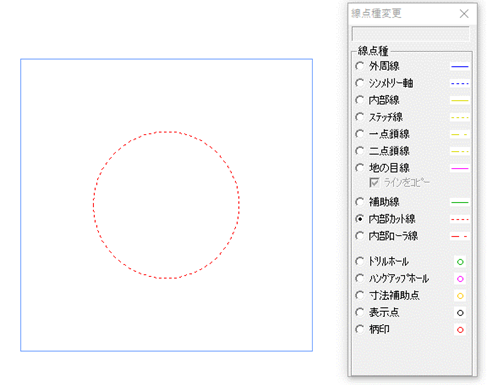
Task: Click the magenta ハングアップホール circle icon
Action: pyautogui.click(x=460, y=279)
